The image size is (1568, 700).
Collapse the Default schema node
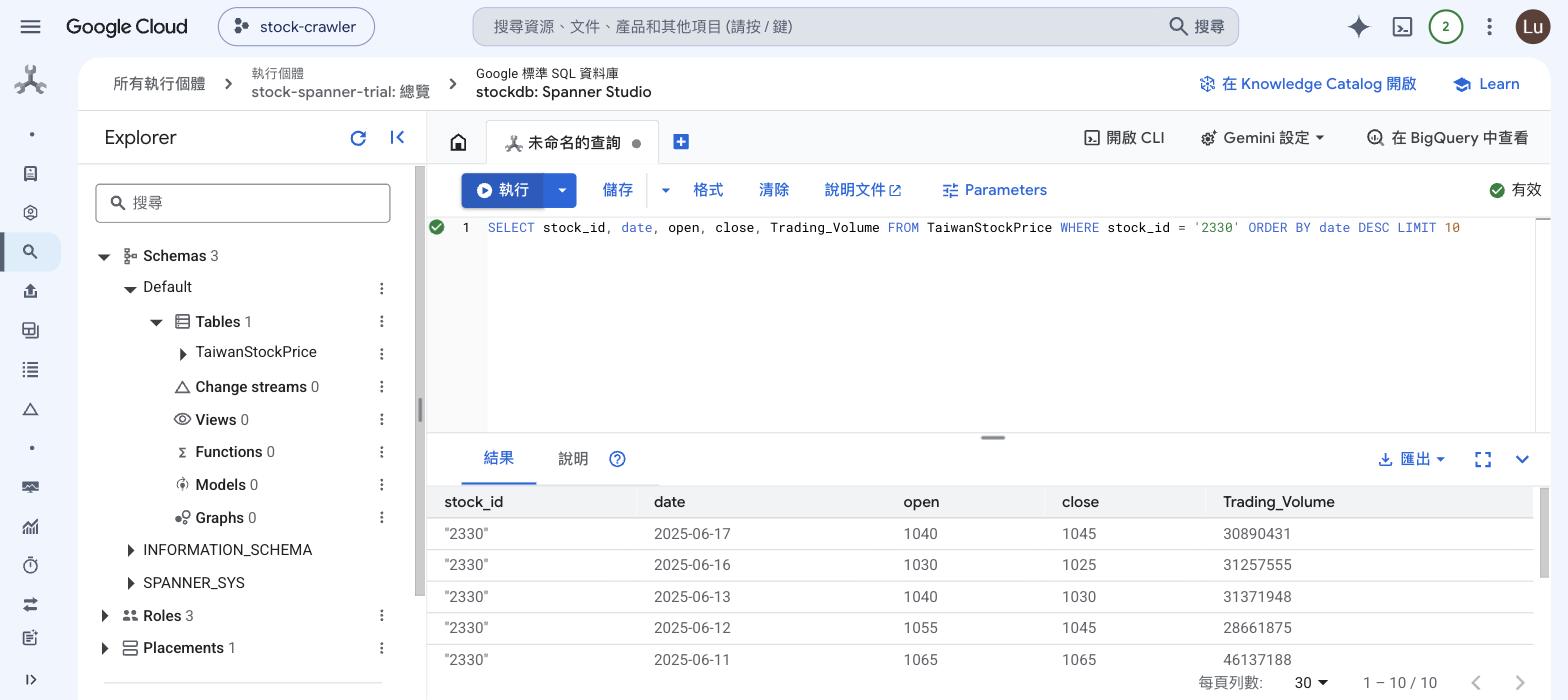[130, 289]
